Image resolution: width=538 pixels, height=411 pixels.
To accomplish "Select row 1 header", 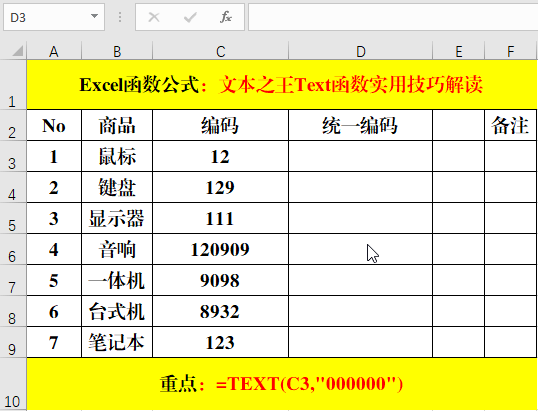I will point(13,85).
